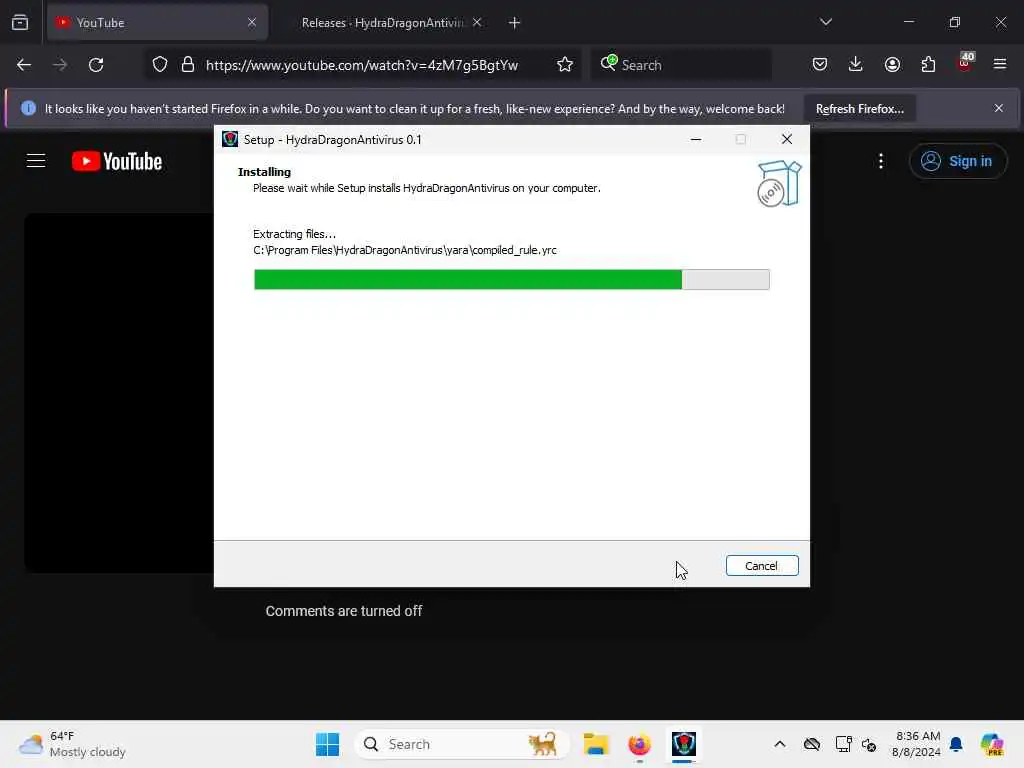The height and width of the screenshot is (768, 1024).
Task: Go forward to the next page
Action: tap(59, 65)
